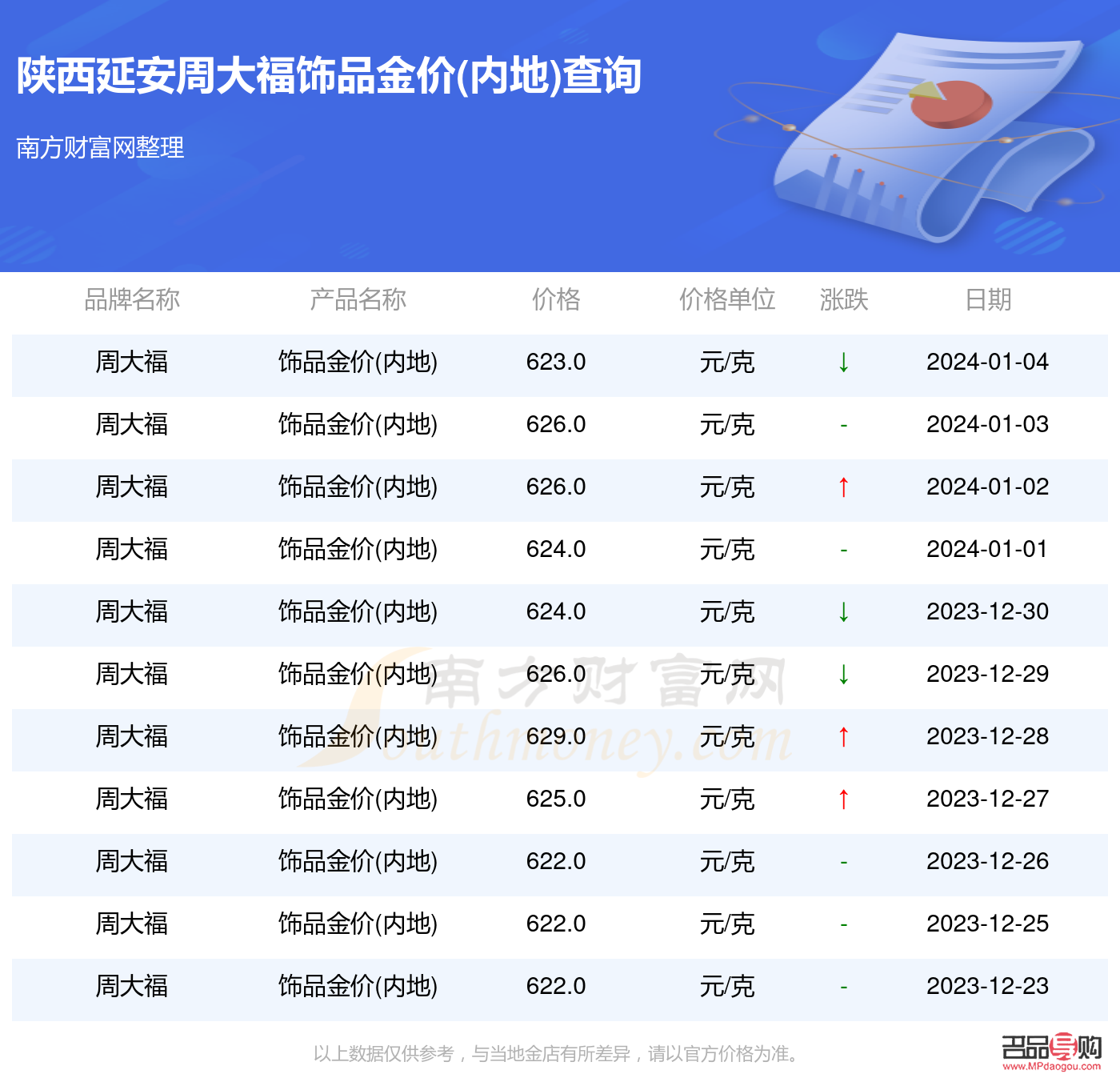Screen dimensions: 1120x1090
Task: Select the price 622.0 for 2023-12-25
Action: [556, 924]
